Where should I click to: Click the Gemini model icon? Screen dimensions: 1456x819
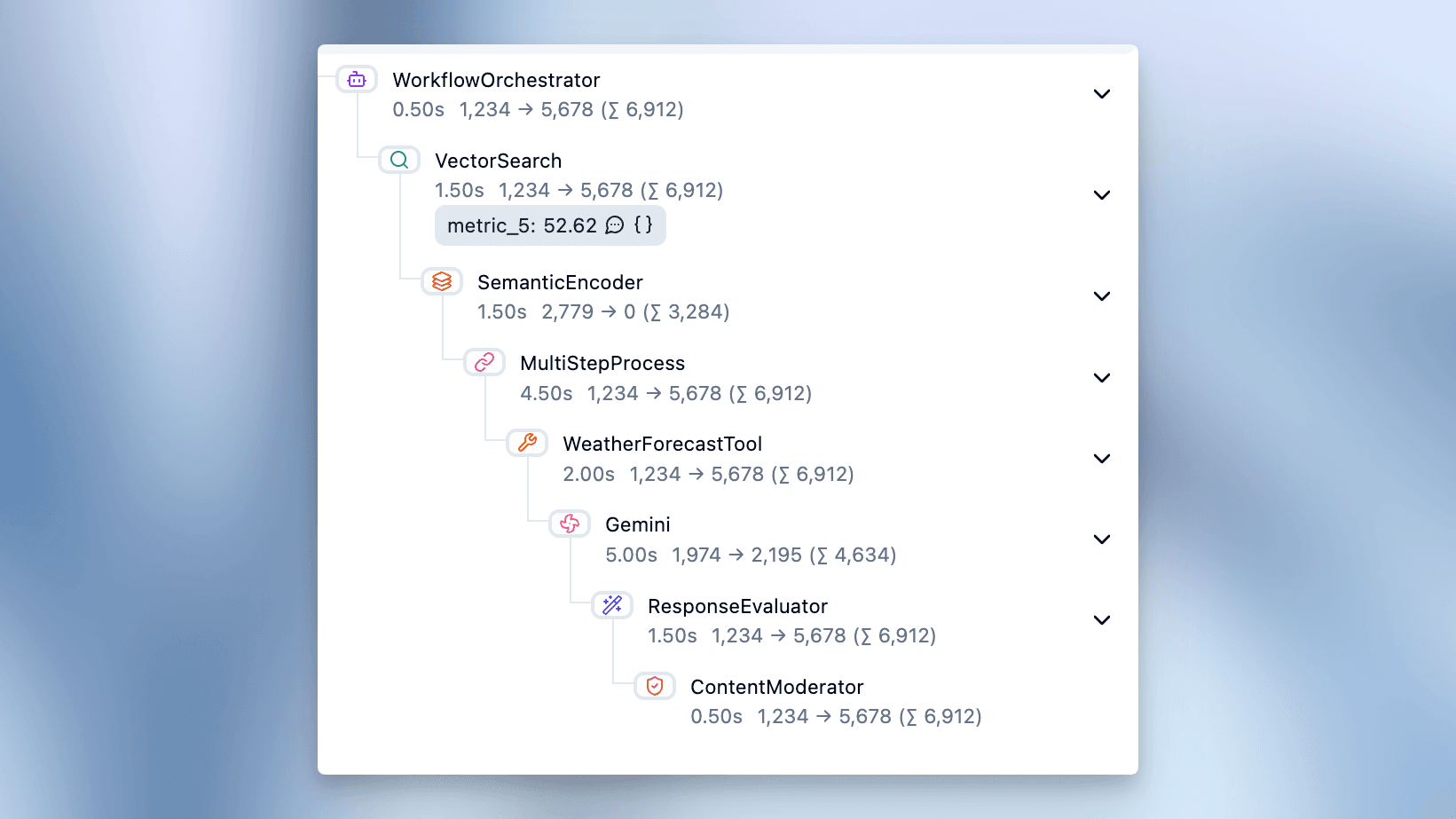click(x=569, y=524)
